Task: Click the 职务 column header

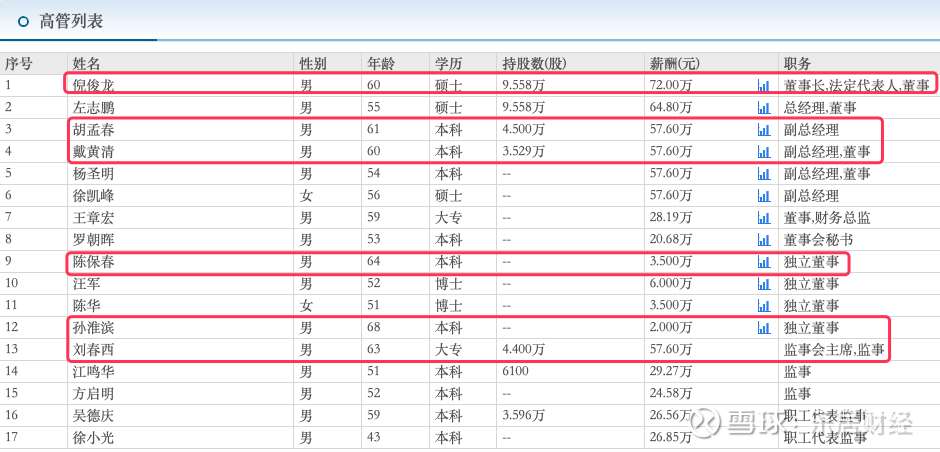Action: point(797,63)
